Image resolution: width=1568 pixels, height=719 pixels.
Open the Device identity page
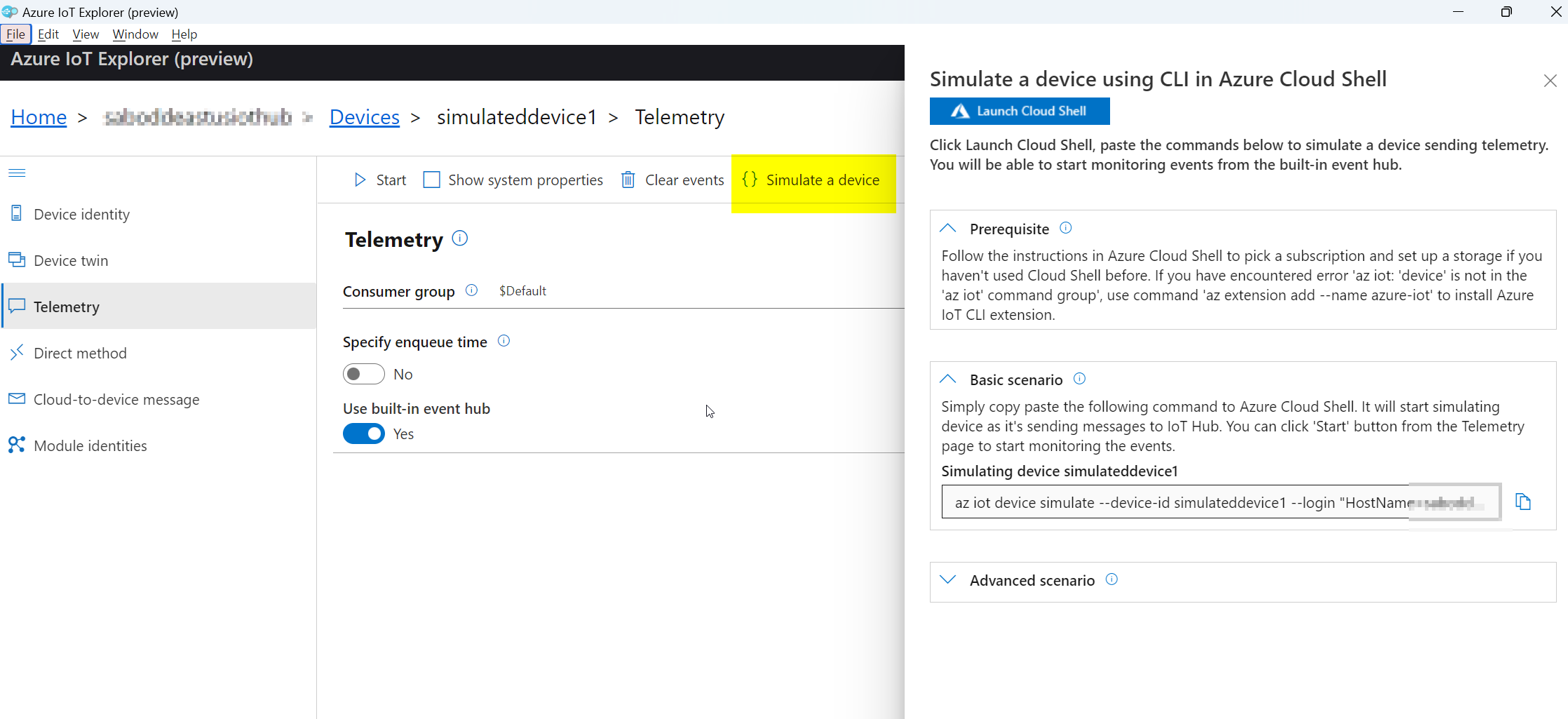coord(158,214)
